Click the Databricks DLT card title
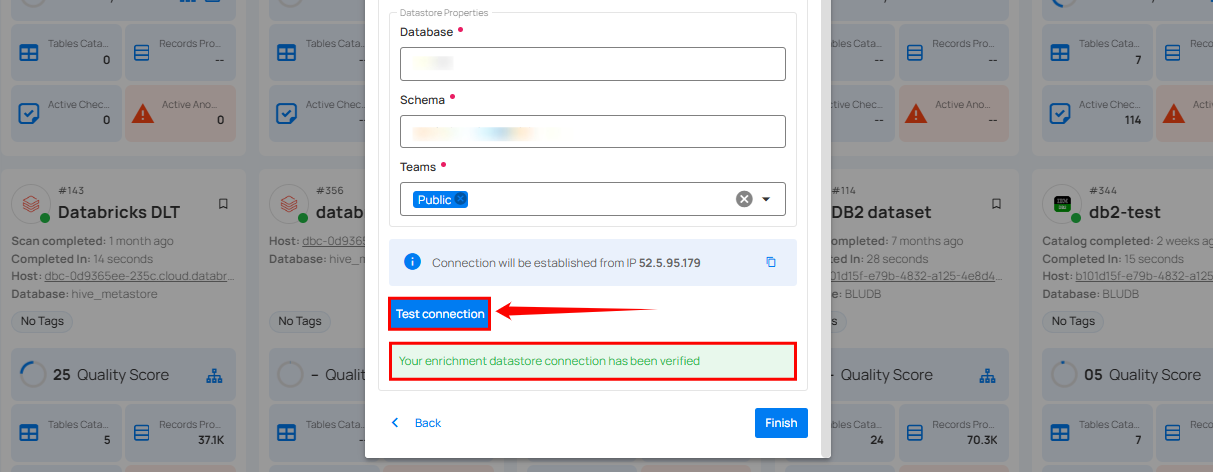 pos(119,212)
